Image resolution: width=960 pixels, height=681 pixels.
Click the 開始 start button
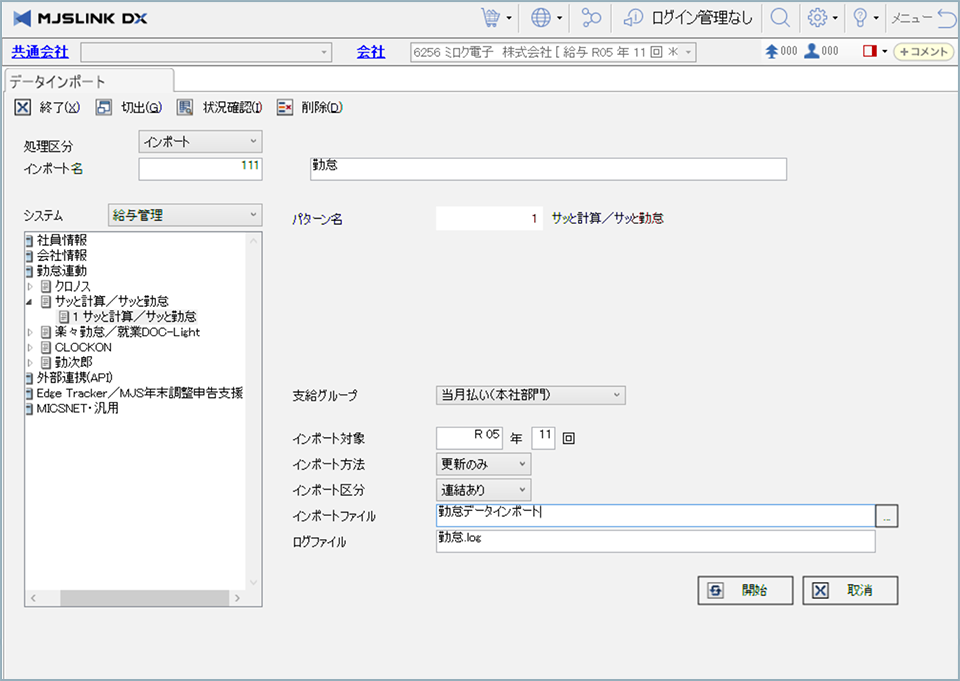(x=745, y=590)
